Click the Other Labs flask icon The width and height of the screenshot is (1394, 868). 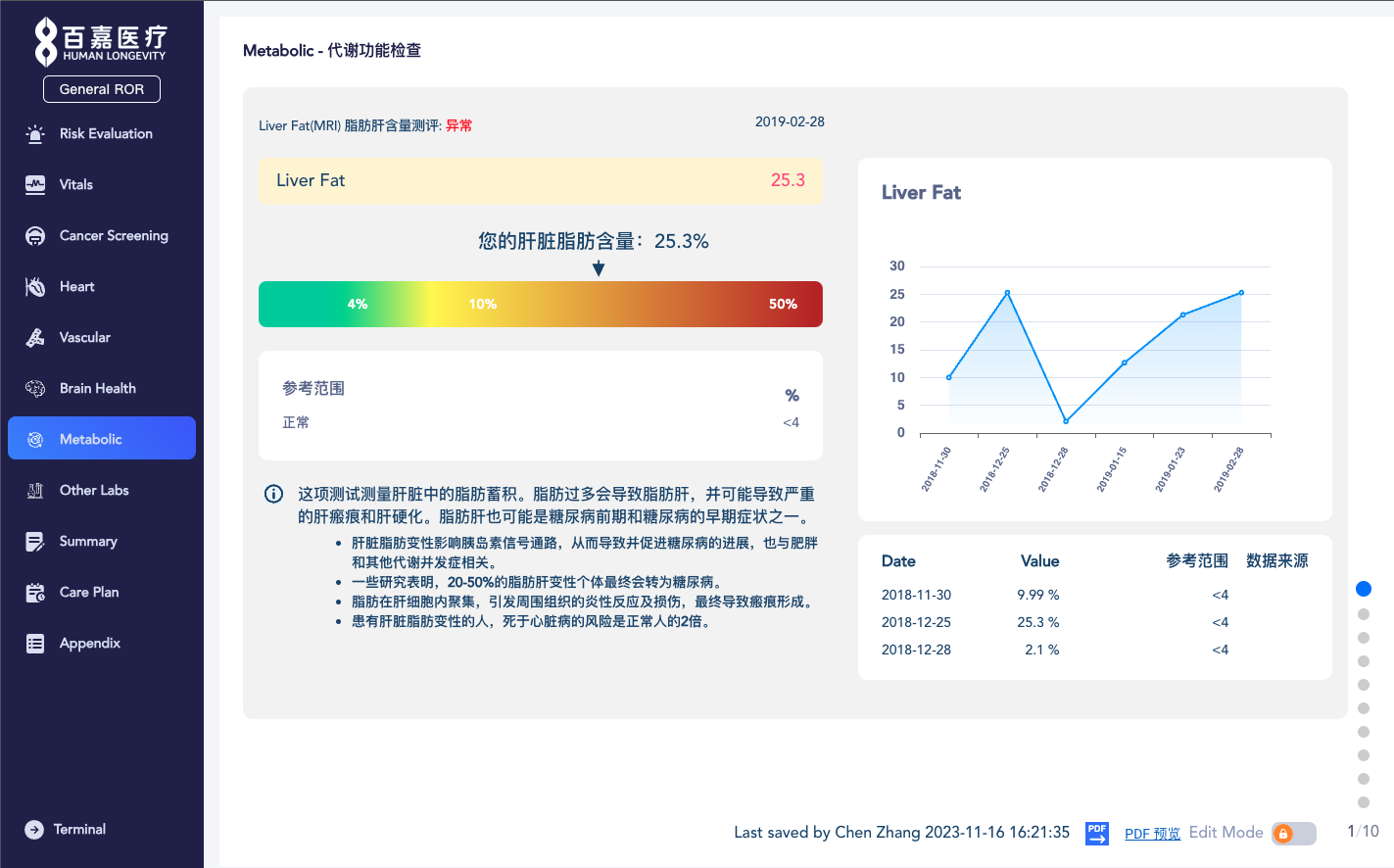click(35, 491)
